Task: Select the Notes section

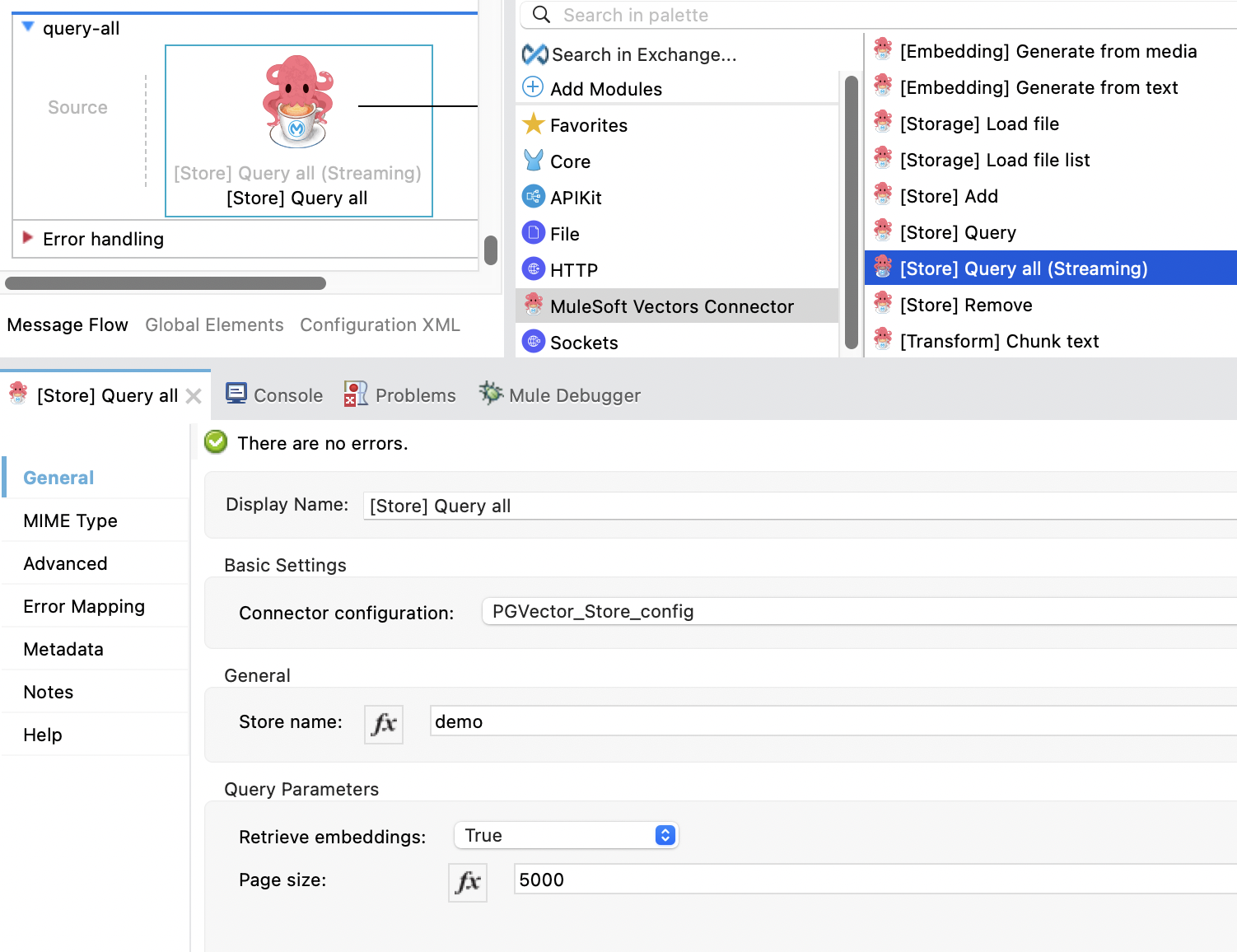Action: coord(96,692)
